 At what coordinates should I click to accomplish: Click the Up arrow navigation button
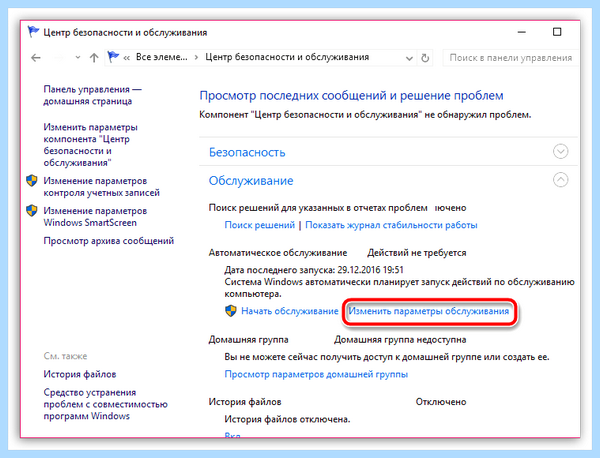pyautogui.click(x=94, y=58)
